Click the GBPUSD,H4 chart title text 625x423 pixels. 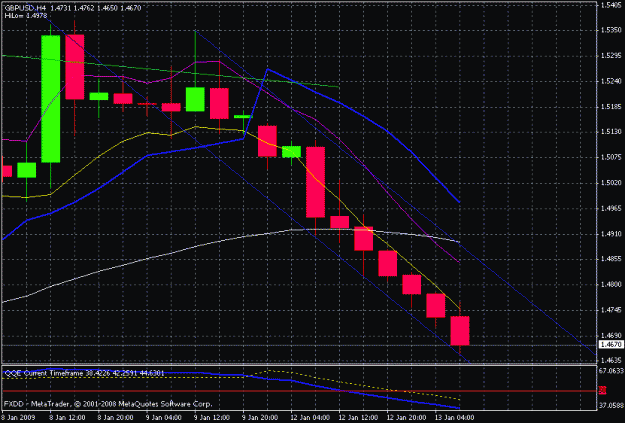pyautogui.click(x=25, y=8)
